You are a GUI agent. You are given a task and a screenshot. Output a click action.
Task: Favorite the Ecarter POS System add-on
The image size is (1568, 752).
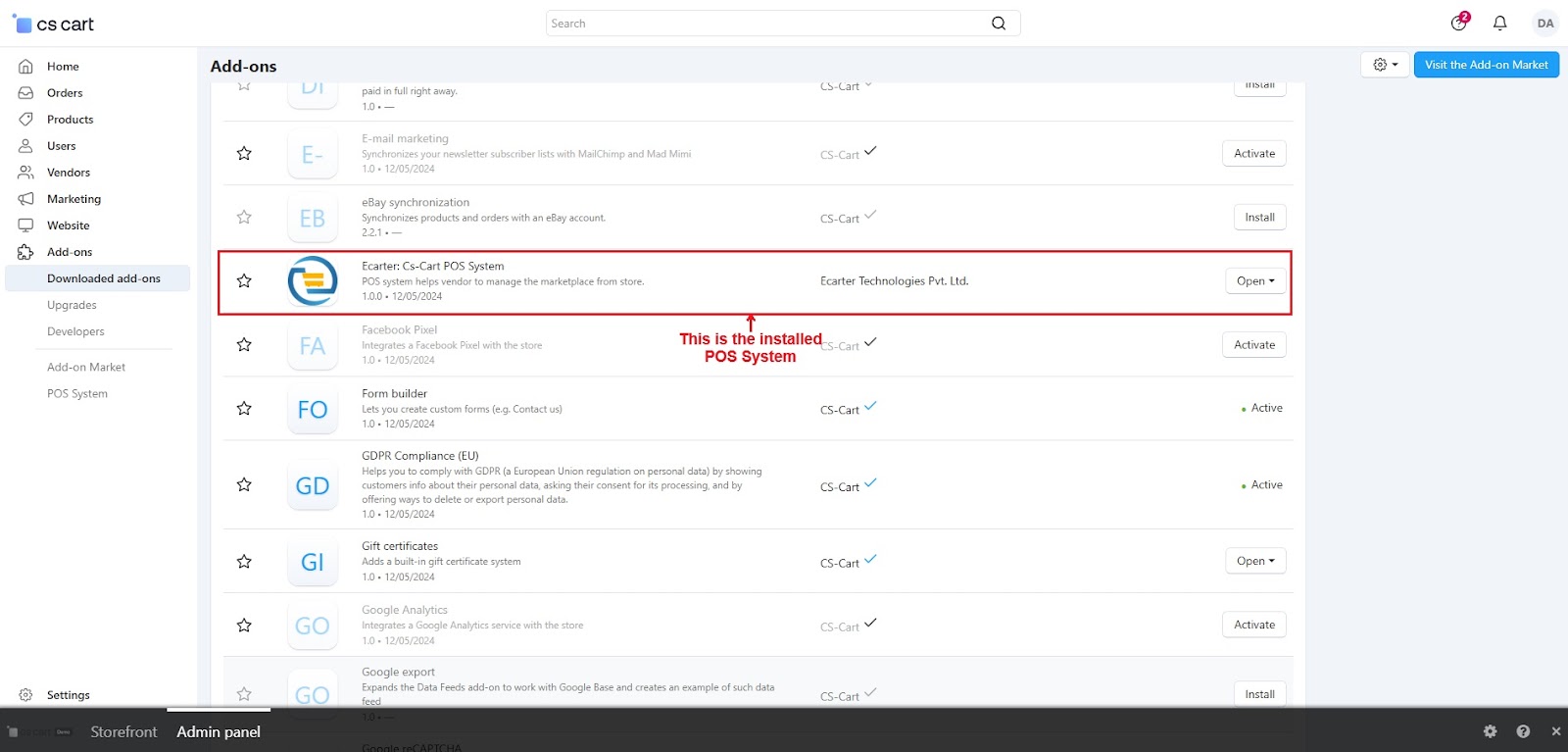click(x=244, y=281)
